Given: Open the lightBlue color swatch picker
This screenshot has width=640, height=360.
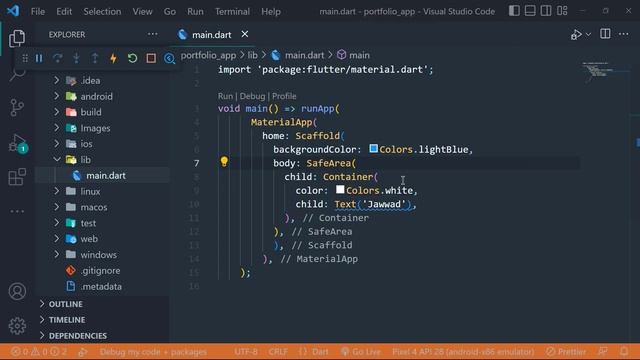Looking at the screenshot, I should 373,149.
